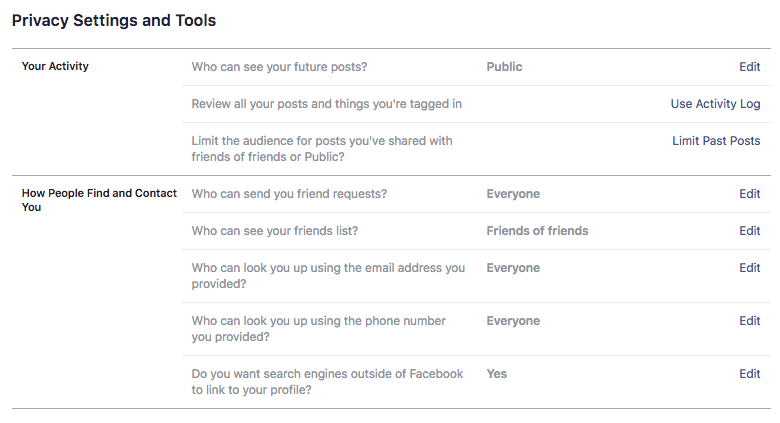Open the Use Activity Log link

click(x=715, y=104)
